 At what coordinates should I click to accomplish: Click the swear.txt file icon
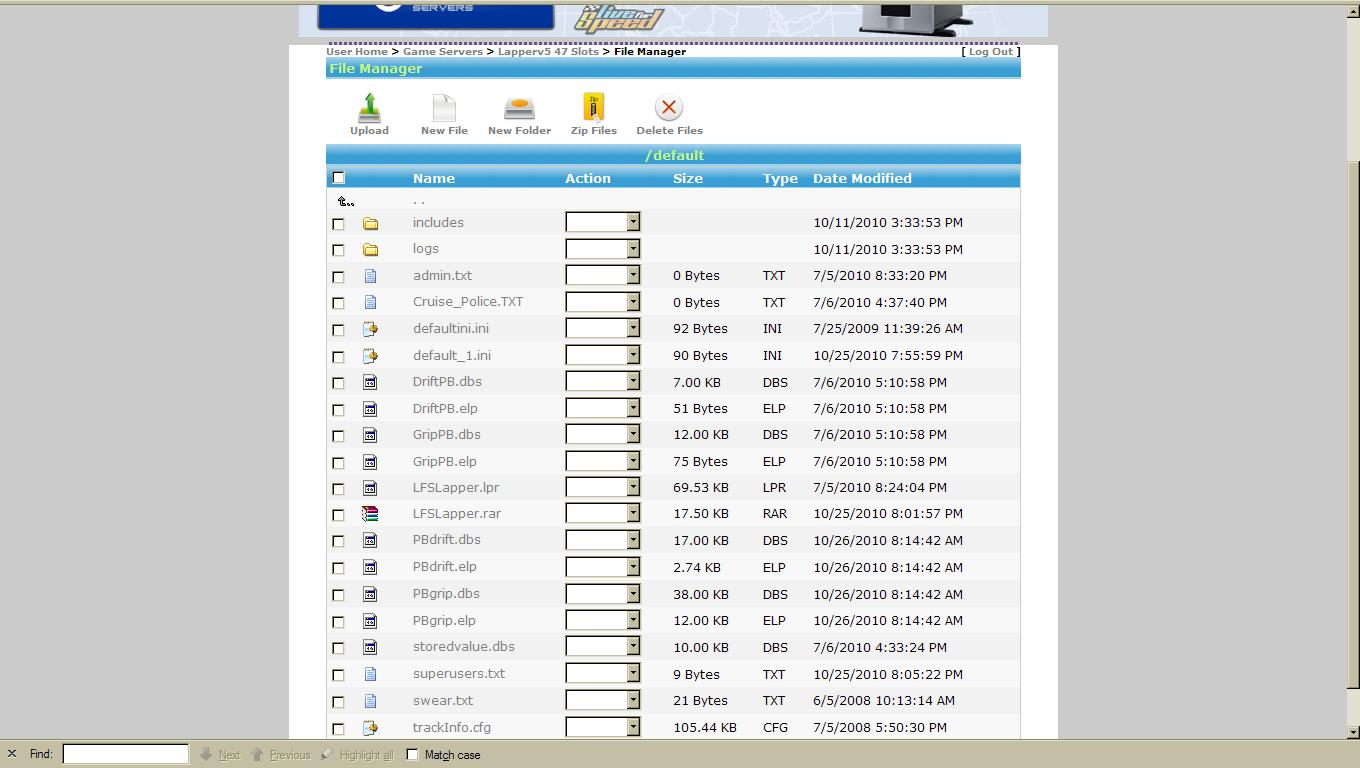pos(370,701)
